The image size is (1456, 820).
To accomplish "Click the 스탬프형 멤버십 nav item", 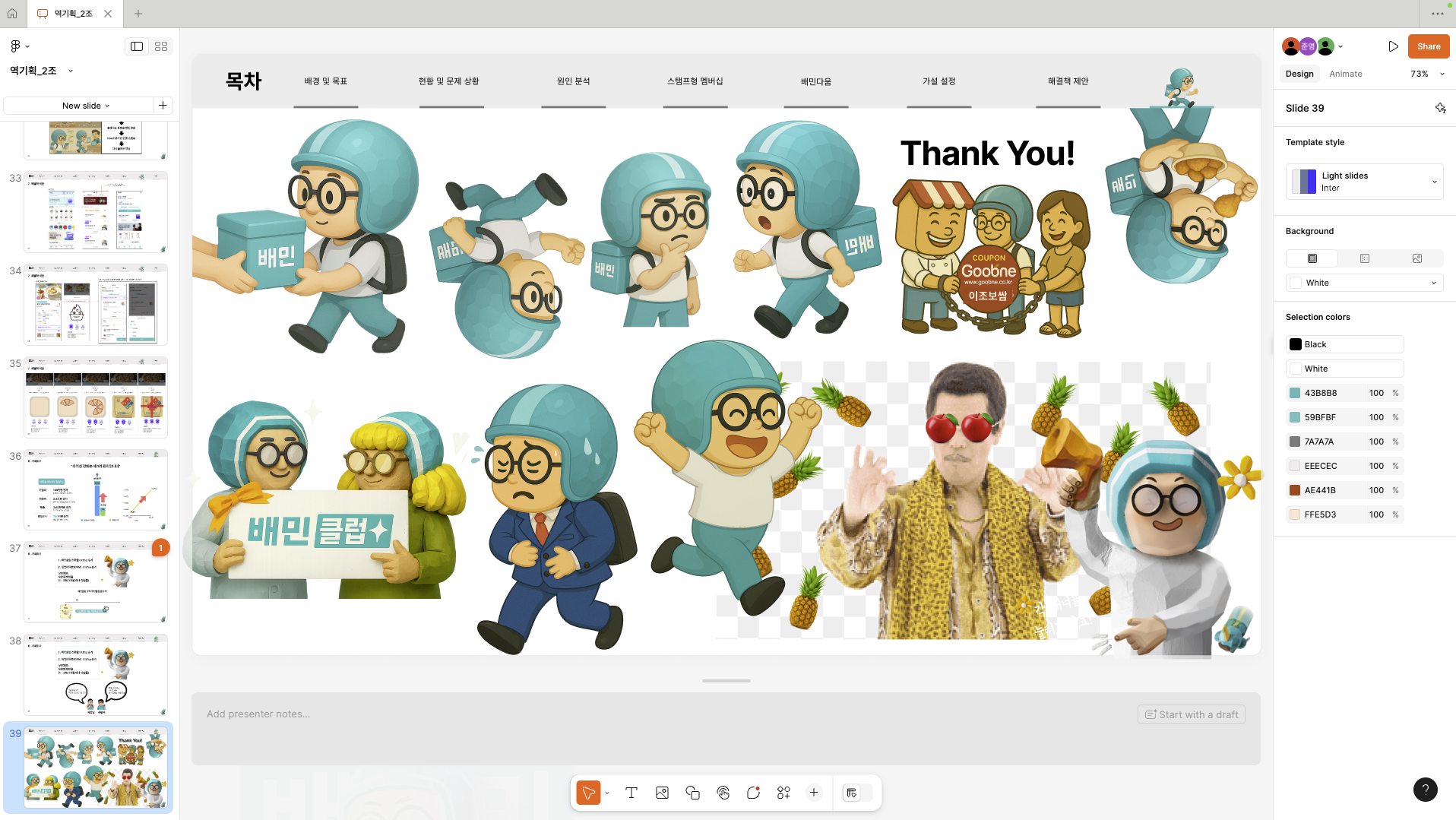I will (695, 81).
